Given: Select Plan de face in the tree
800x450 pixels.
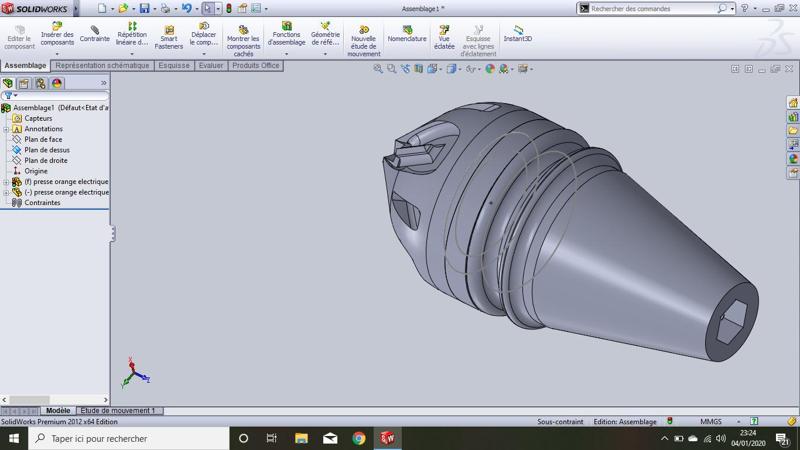Looking at the screenshot, I should click(43, 140).
